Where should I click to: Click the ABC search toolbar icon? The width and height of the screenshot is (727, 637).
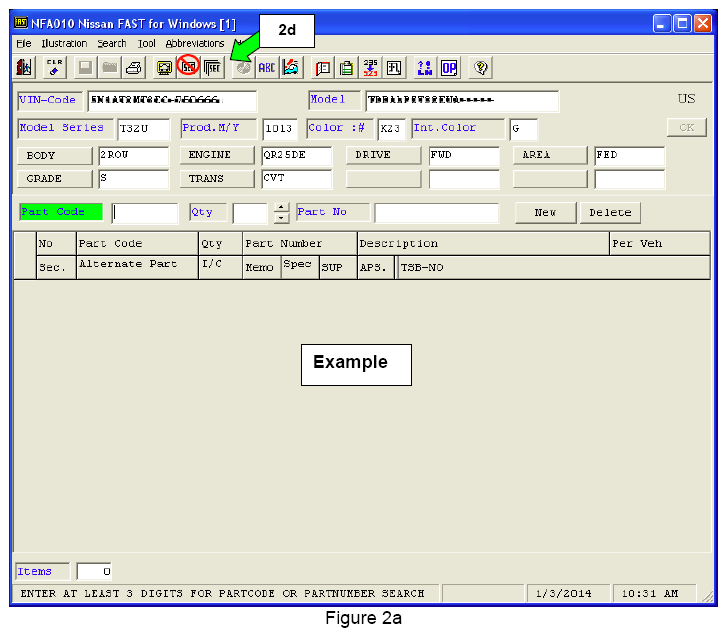267,67
